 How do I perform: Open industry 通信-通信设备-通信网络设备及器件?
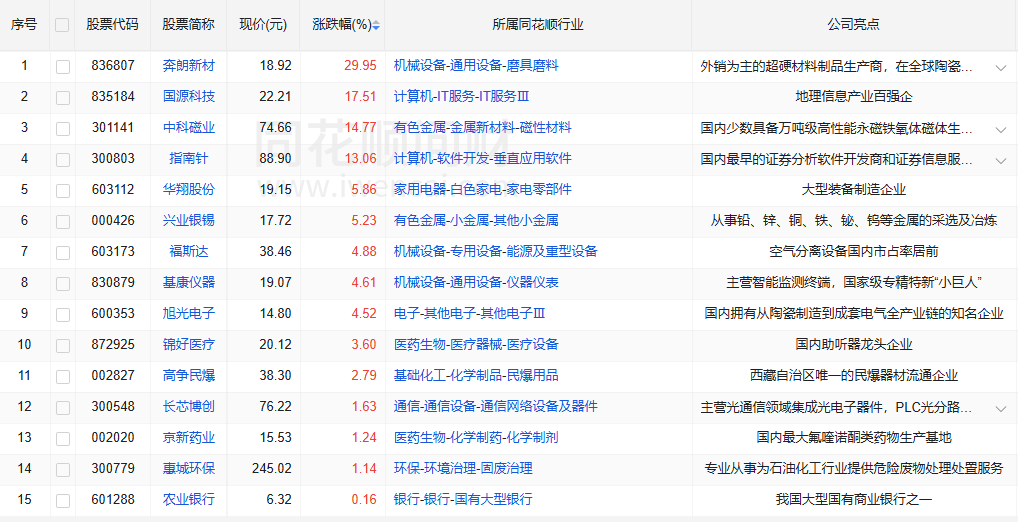pyautogui.click(x=495, y=406)
